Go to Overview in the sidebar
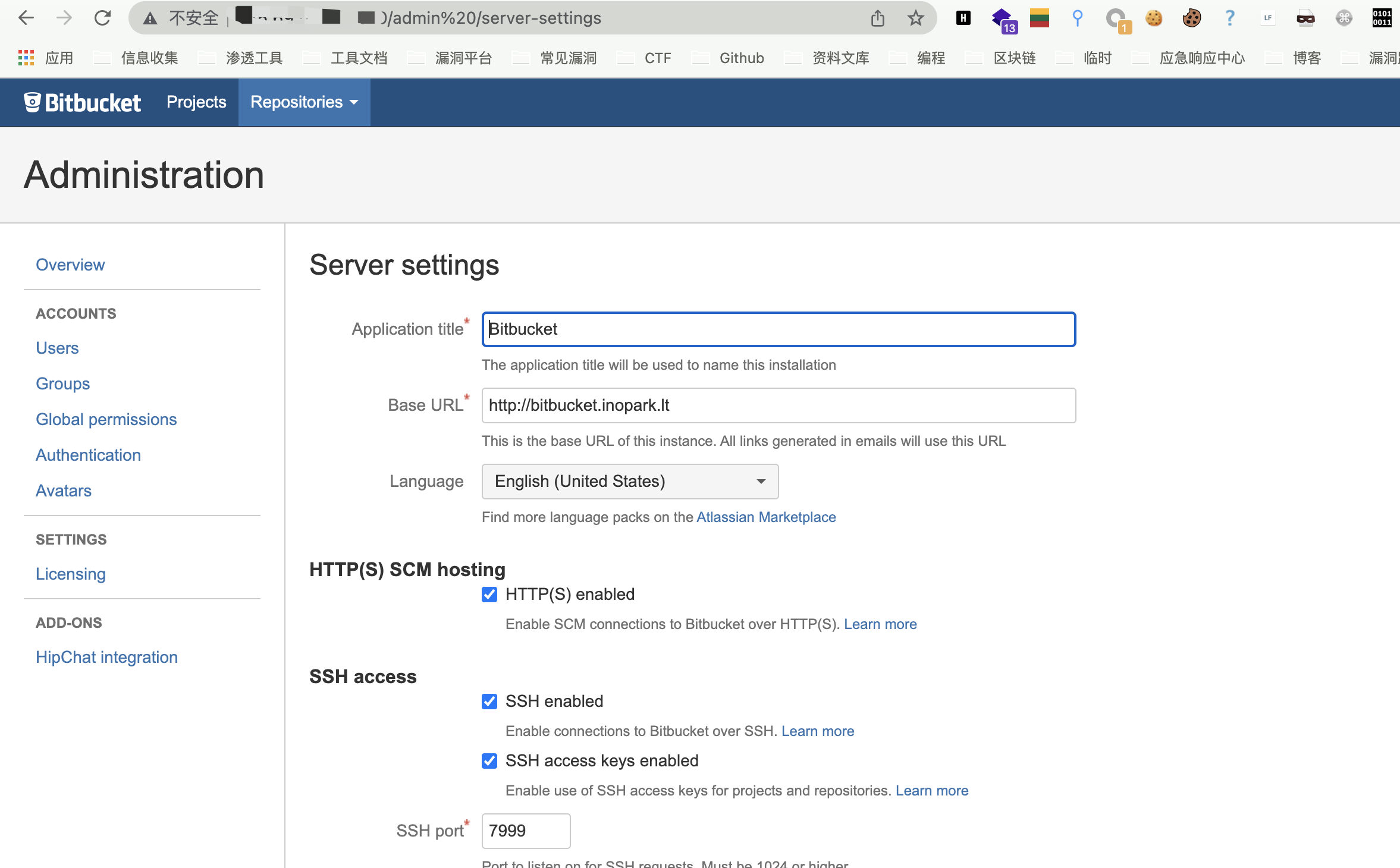 pos(70,265)
